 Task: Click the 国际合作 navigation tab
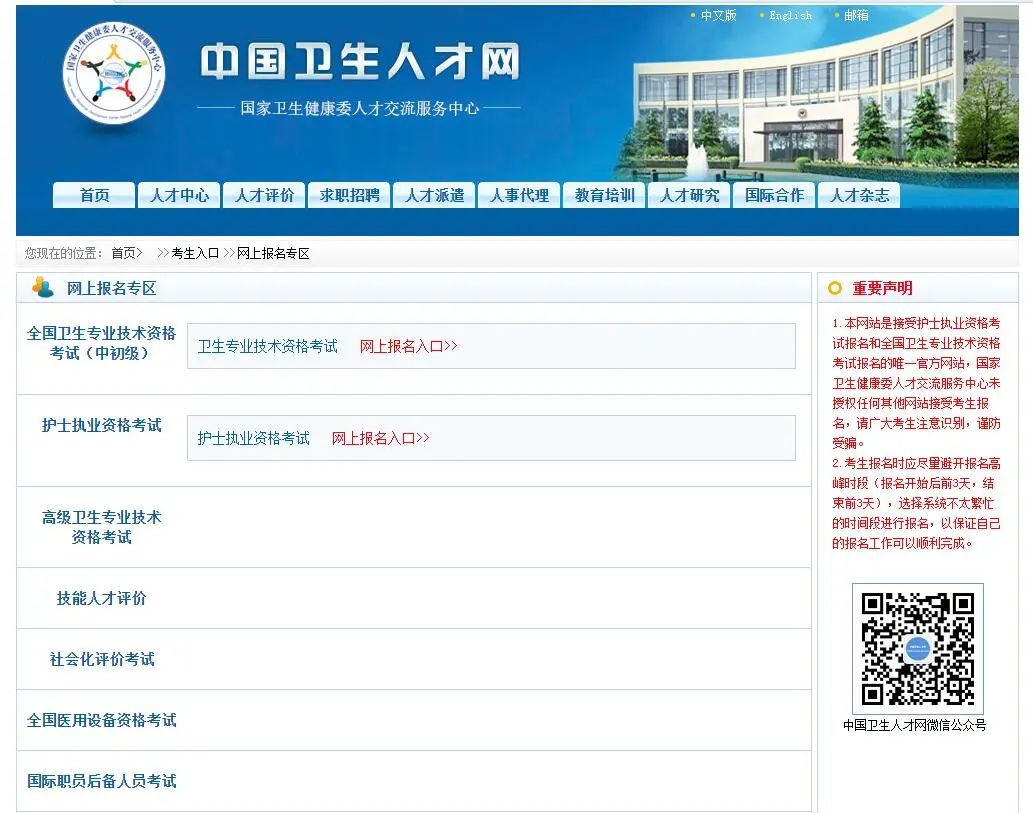pyautogui.click(x=775, y=195)
